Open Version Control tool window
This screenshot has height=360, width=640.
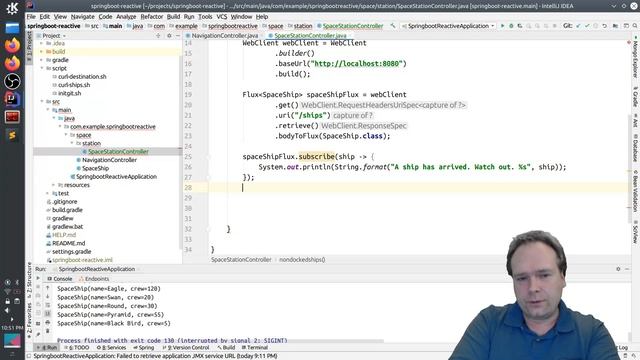pyautogui.click(x=186, y=348)
